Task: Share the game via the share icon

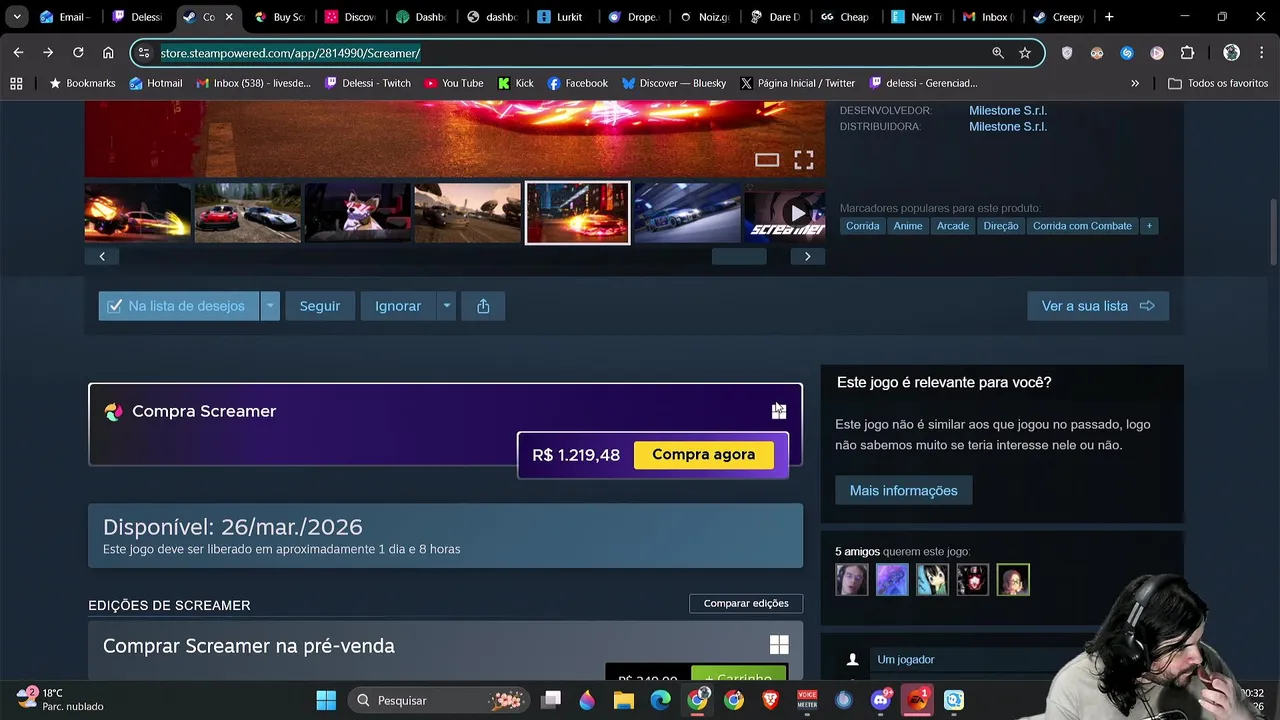Action: [x=483, y=306]
